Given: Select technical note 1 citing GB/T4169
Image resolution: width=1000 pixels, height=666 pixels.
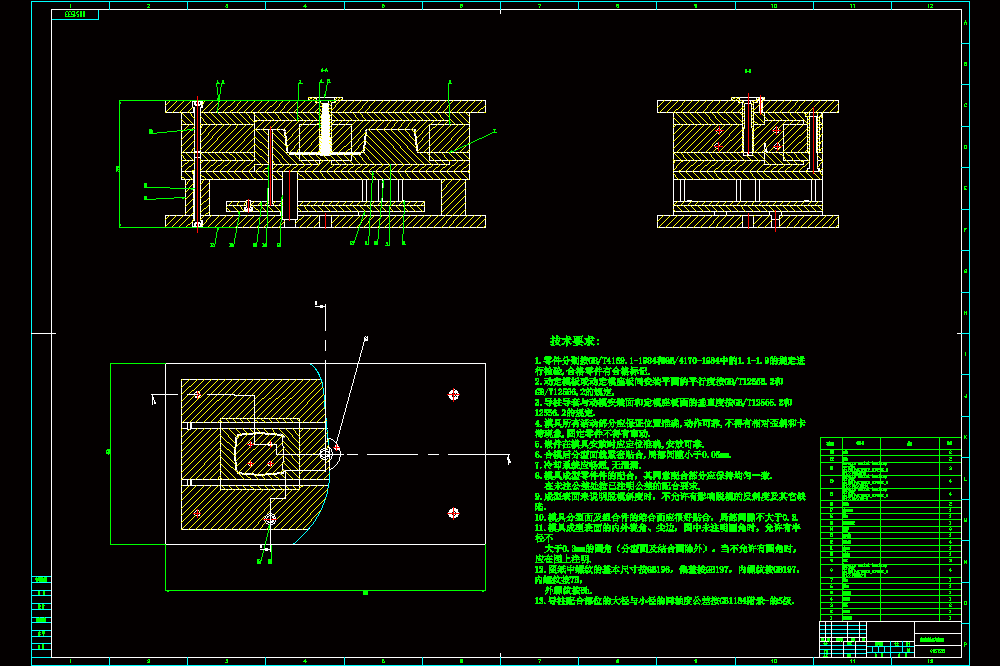Looking at the screenshot, I should click(670, 366).
